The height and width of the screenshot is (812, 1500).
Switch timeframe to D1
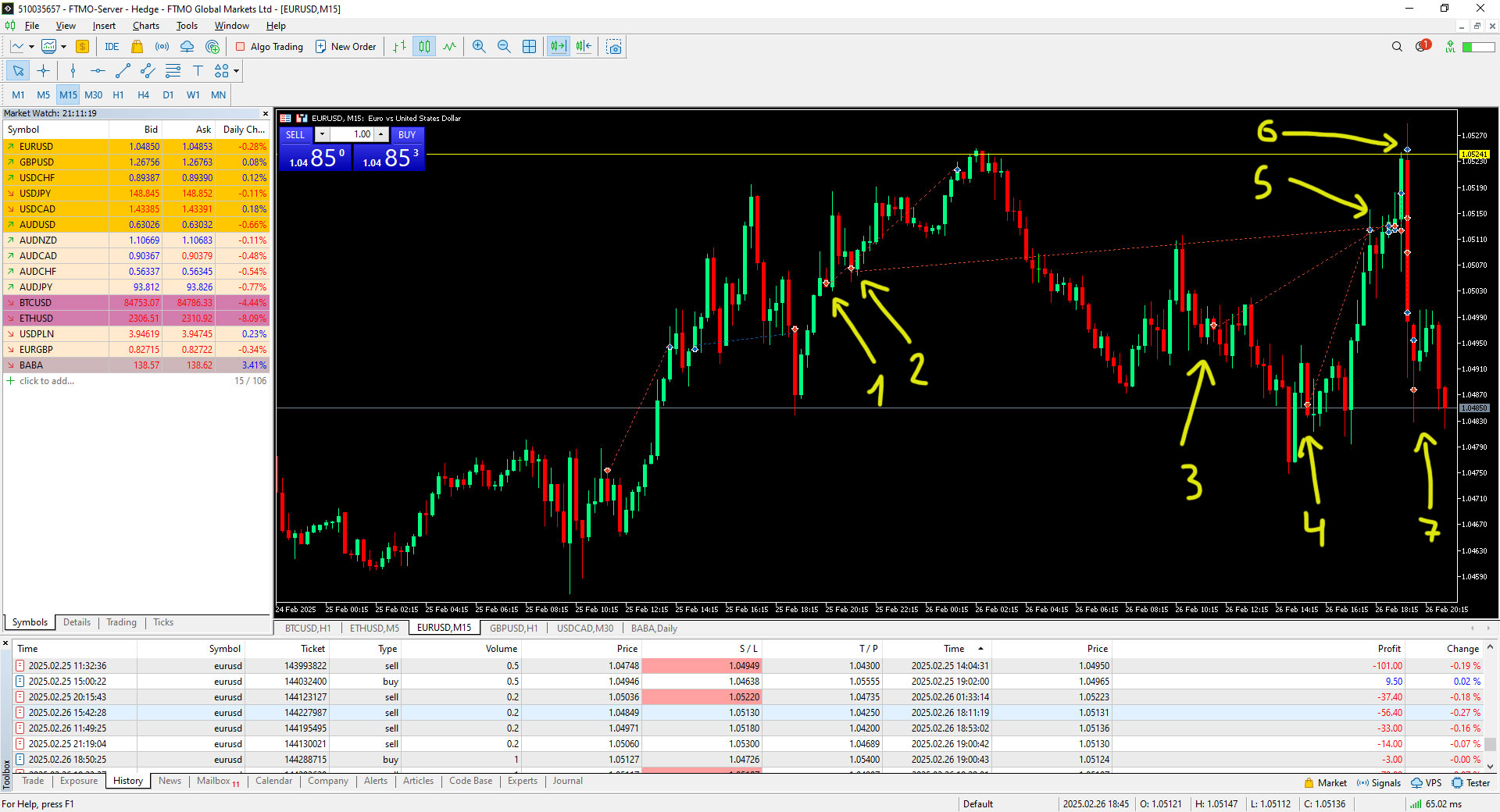click(x=168, y=95)
